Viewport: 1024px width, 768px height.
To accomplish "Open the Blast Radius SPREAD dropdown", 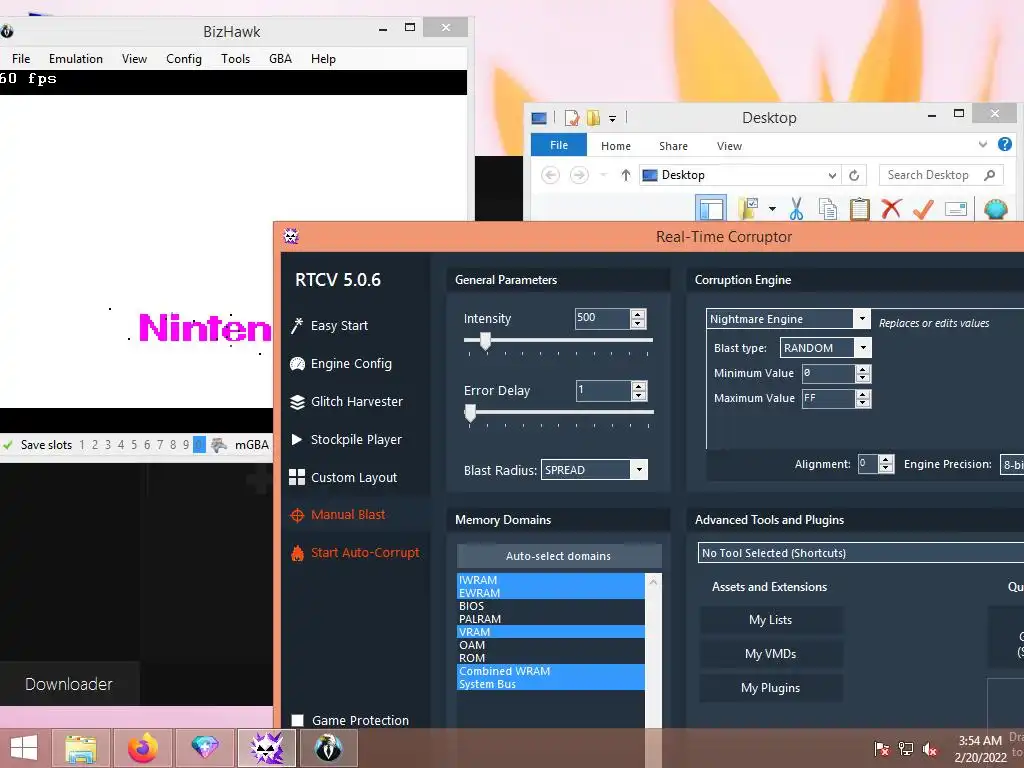I will click(639, 470).
